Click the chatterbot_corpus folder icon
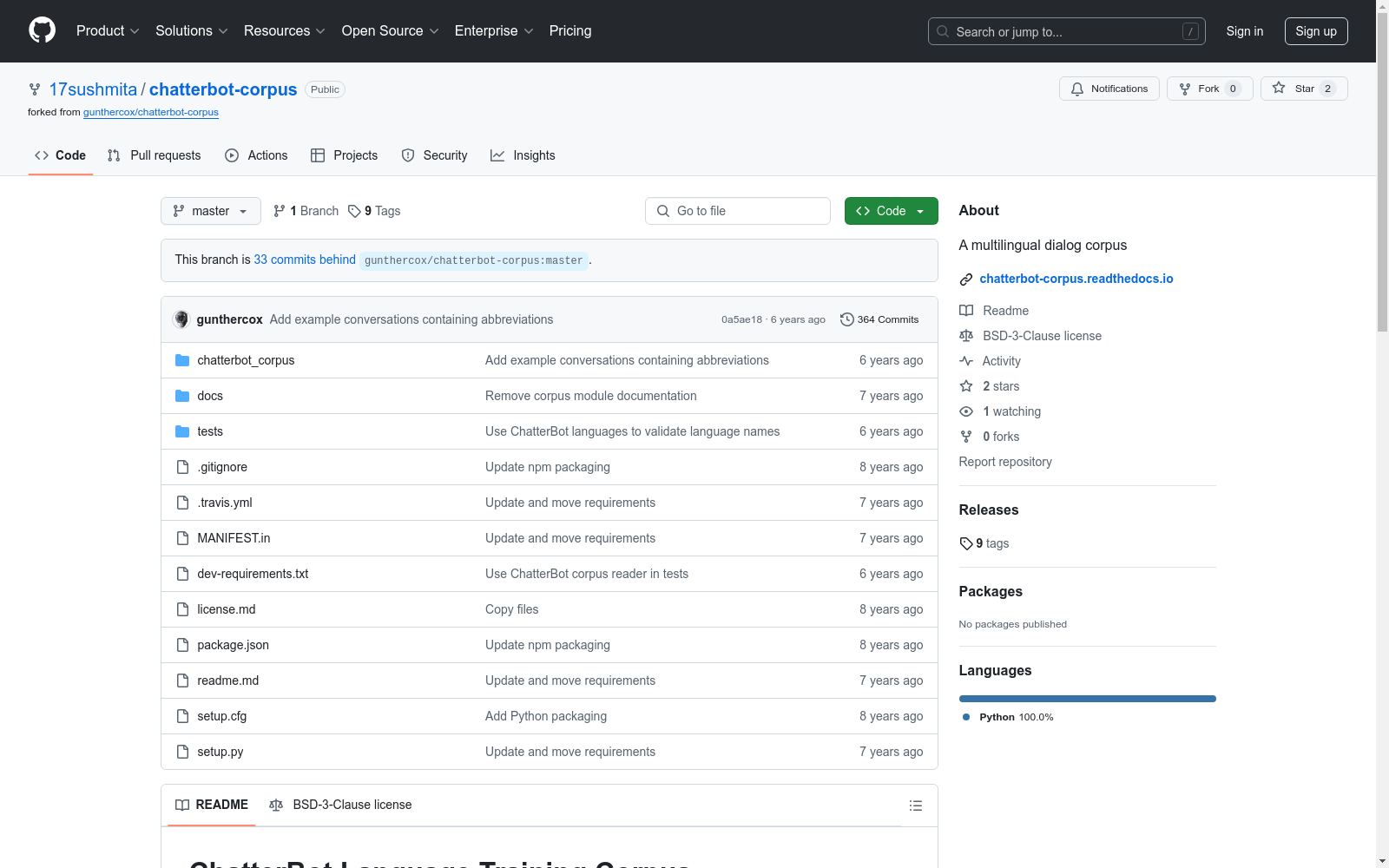1389x868 pixels. click(182, 360)
